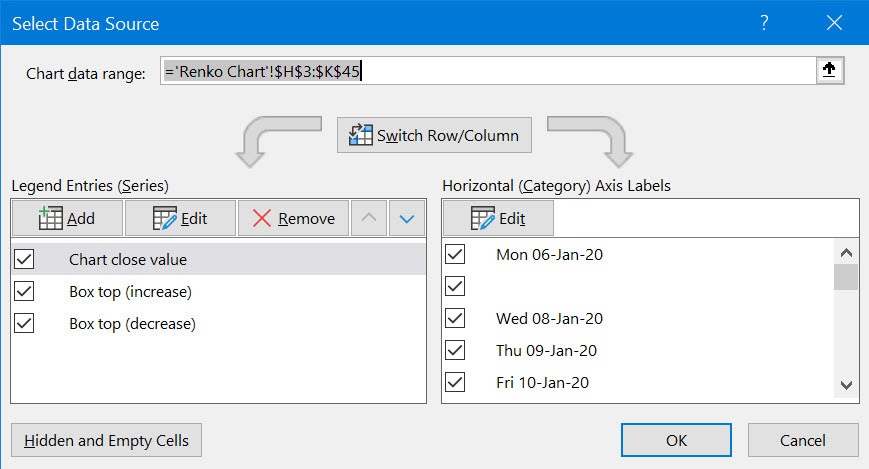This screenshot has width=869, height=469.
Task: Close the Select Data Source dialog
Action: coord(834,23)
